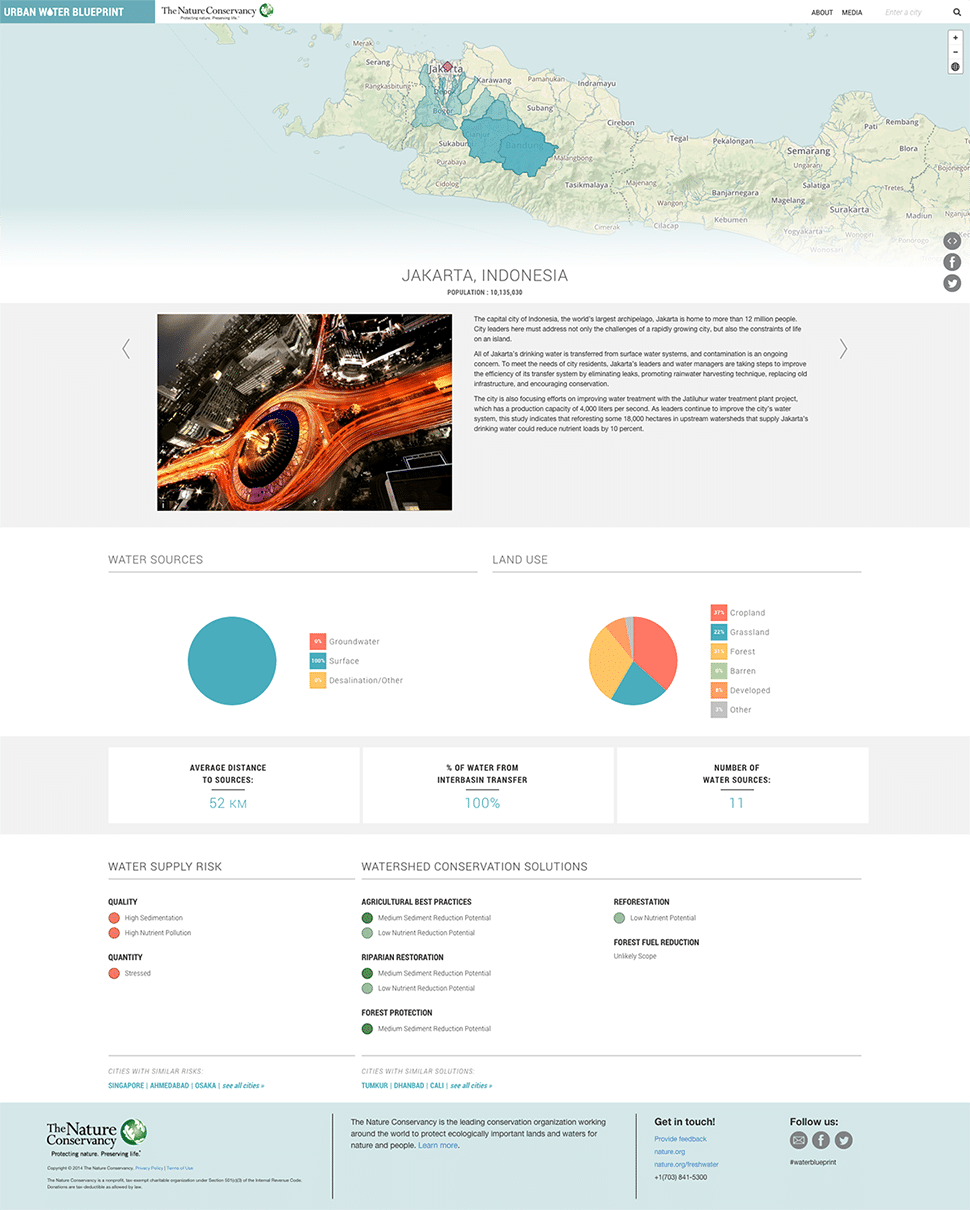Image resolution: width=970 pixels, height=1210 pixels.
Task: Open the SINGAPORE similar-risk city link
Action: pos(126,1085)
